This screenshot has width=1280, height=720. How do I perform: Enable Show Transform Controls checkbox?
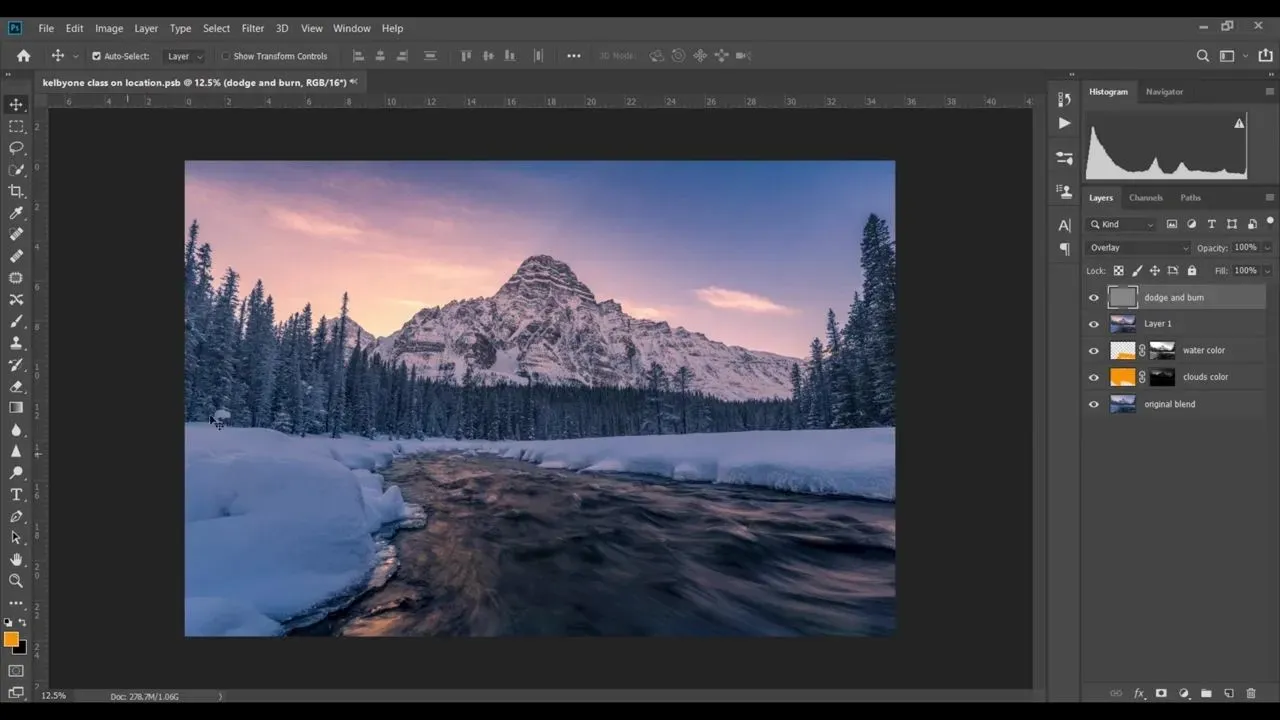pos(226,56)
